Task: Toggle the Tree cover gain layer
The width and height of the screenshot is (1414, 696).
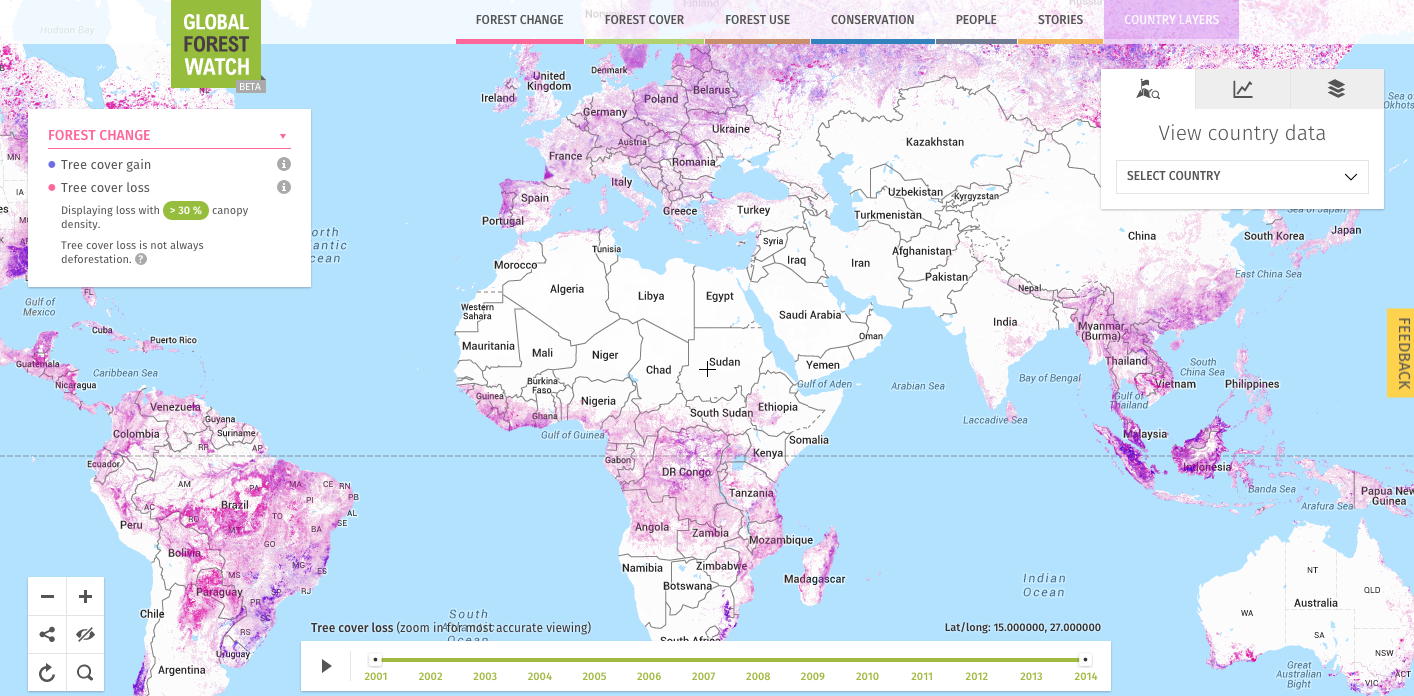Action: pyautogui.click(x=105, y=165)
